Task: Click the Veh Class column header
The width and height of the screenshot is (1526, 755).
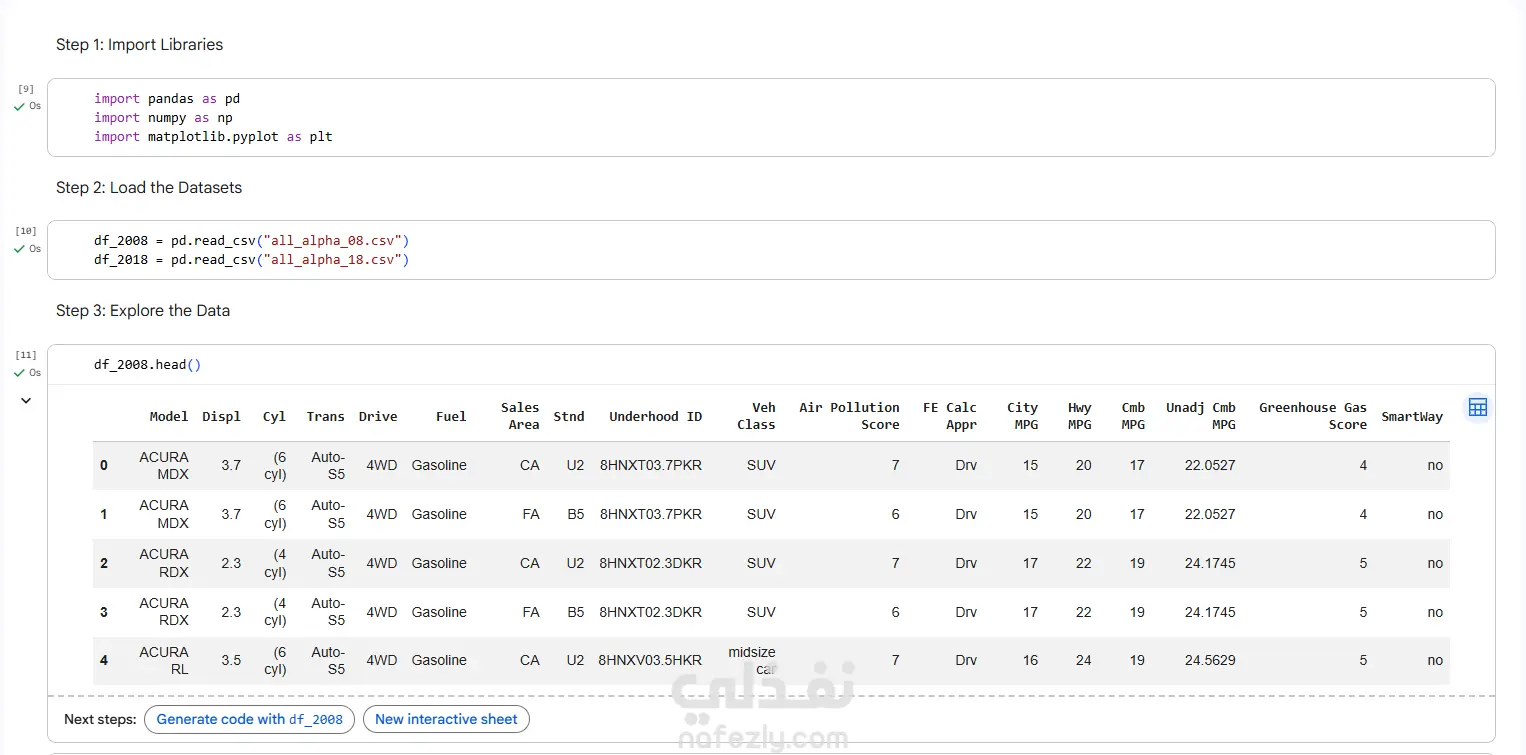Action: click(x=756, y=416)
